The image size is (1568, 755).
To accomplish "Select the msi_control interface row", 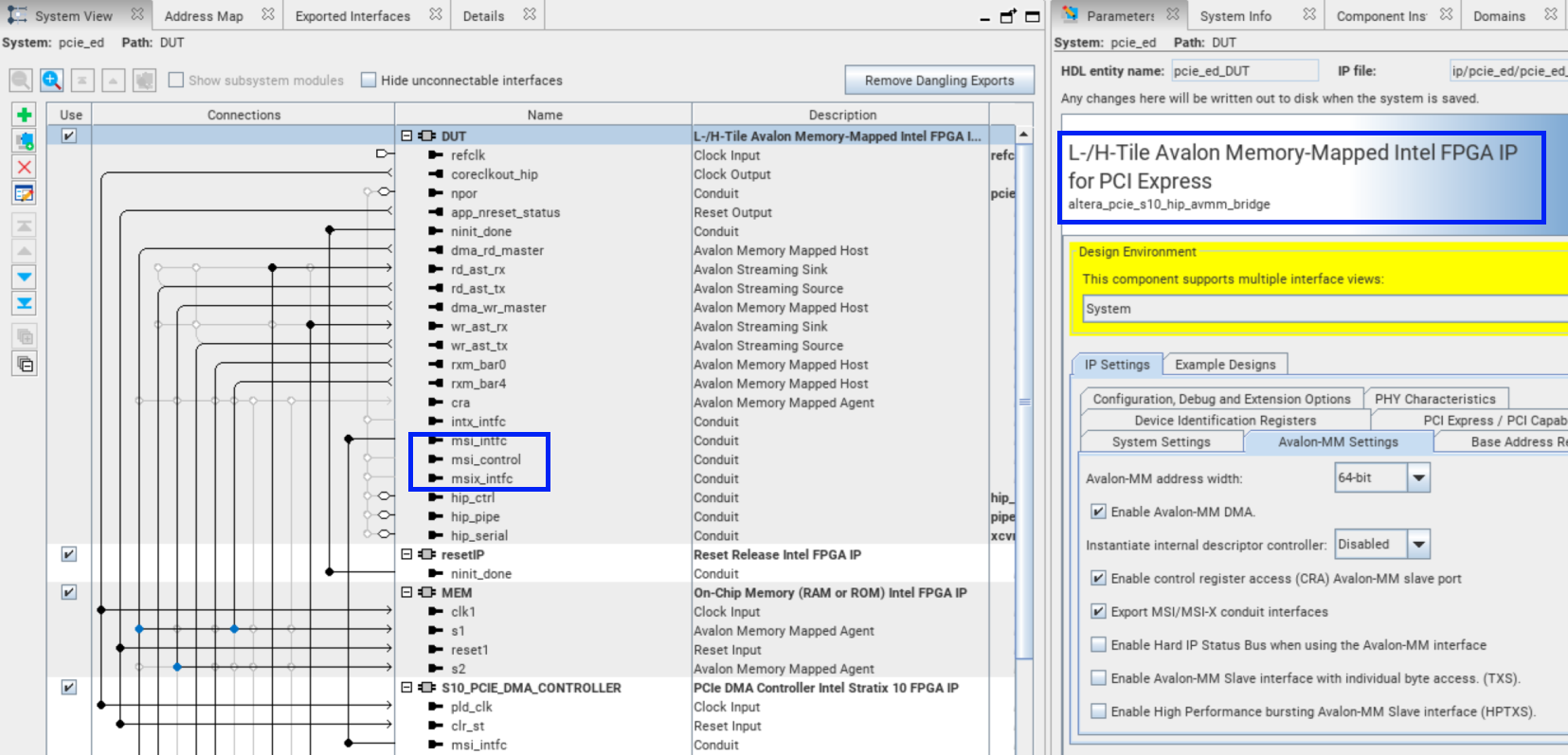I will point(486,459).
